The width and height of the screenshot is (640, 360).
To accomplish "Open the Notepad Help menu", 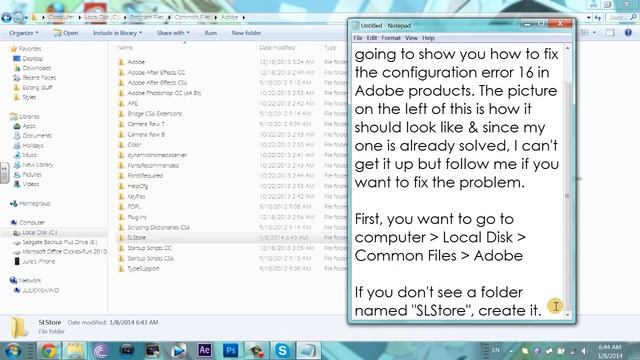I will point(428,38).
